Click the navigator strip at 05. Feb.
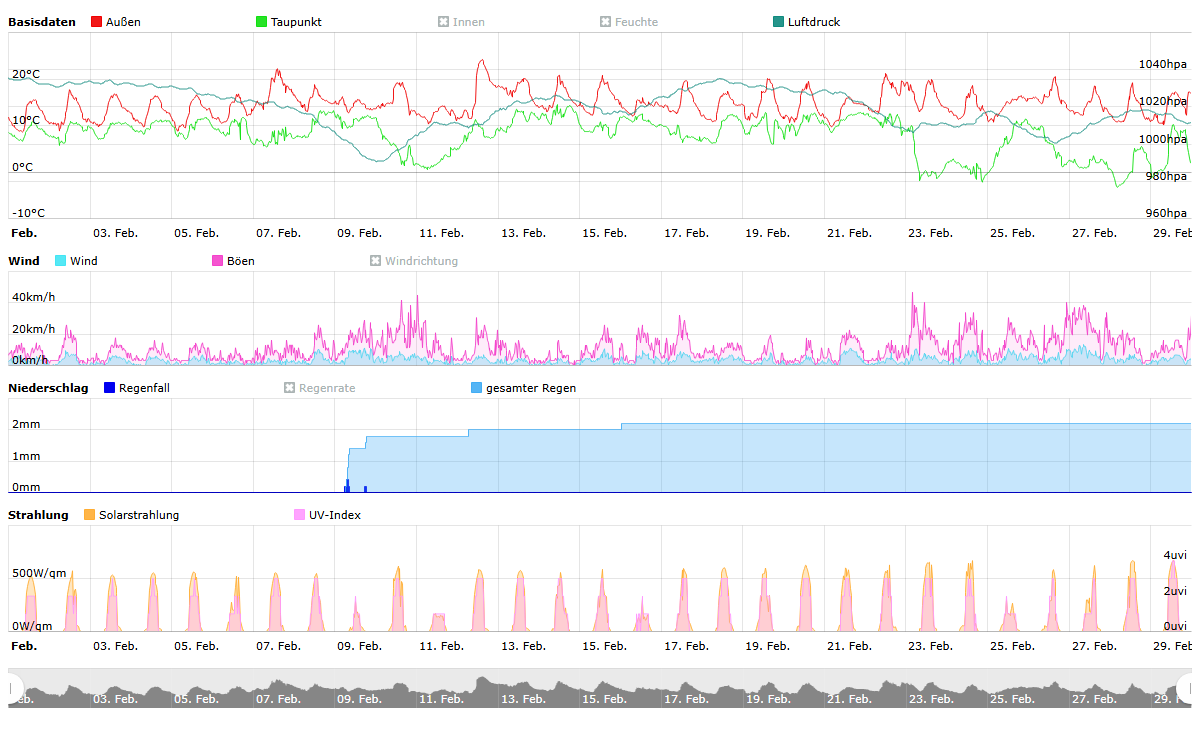1200x750 pixels. (196, 696)
